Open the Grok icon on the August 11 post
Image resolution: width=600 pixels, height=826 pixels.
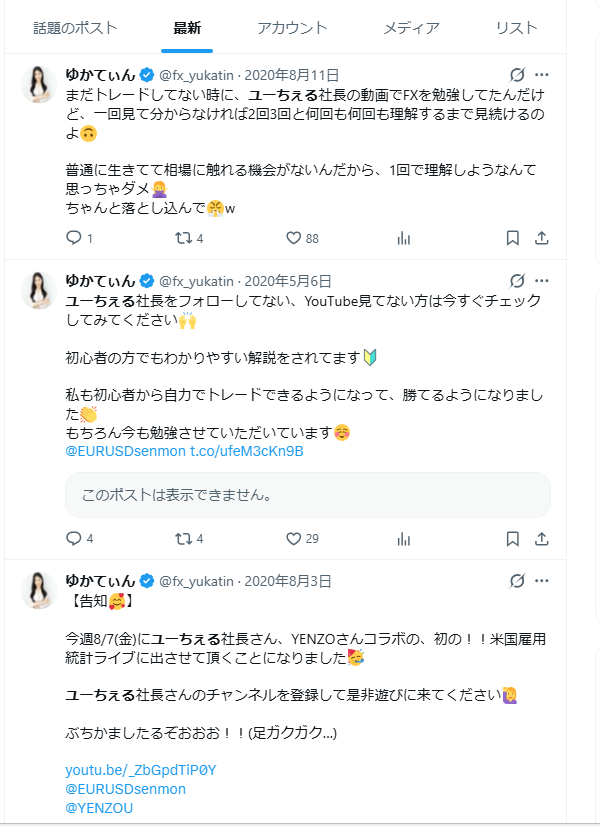click(x=517, y=71)
